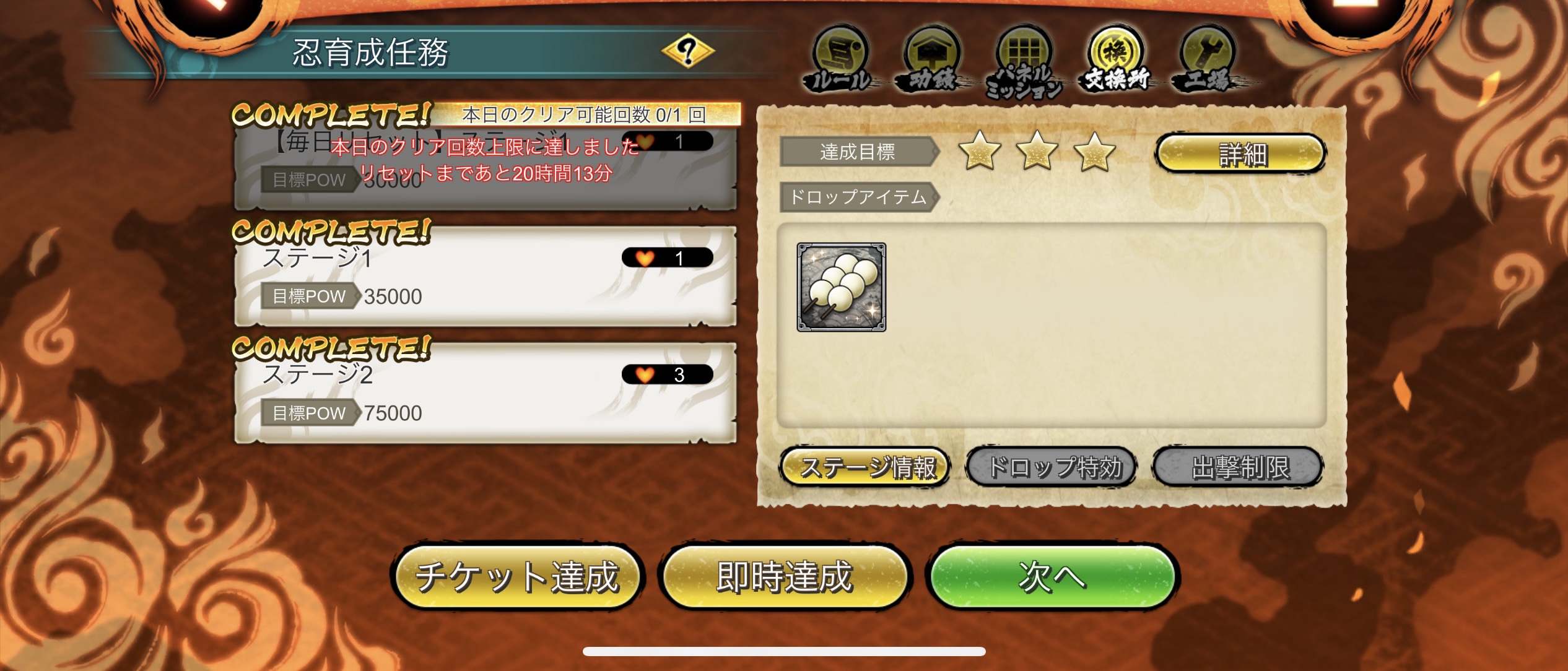
Task: Switch to the 出撃制限 tab
Action: (1238, 467)
